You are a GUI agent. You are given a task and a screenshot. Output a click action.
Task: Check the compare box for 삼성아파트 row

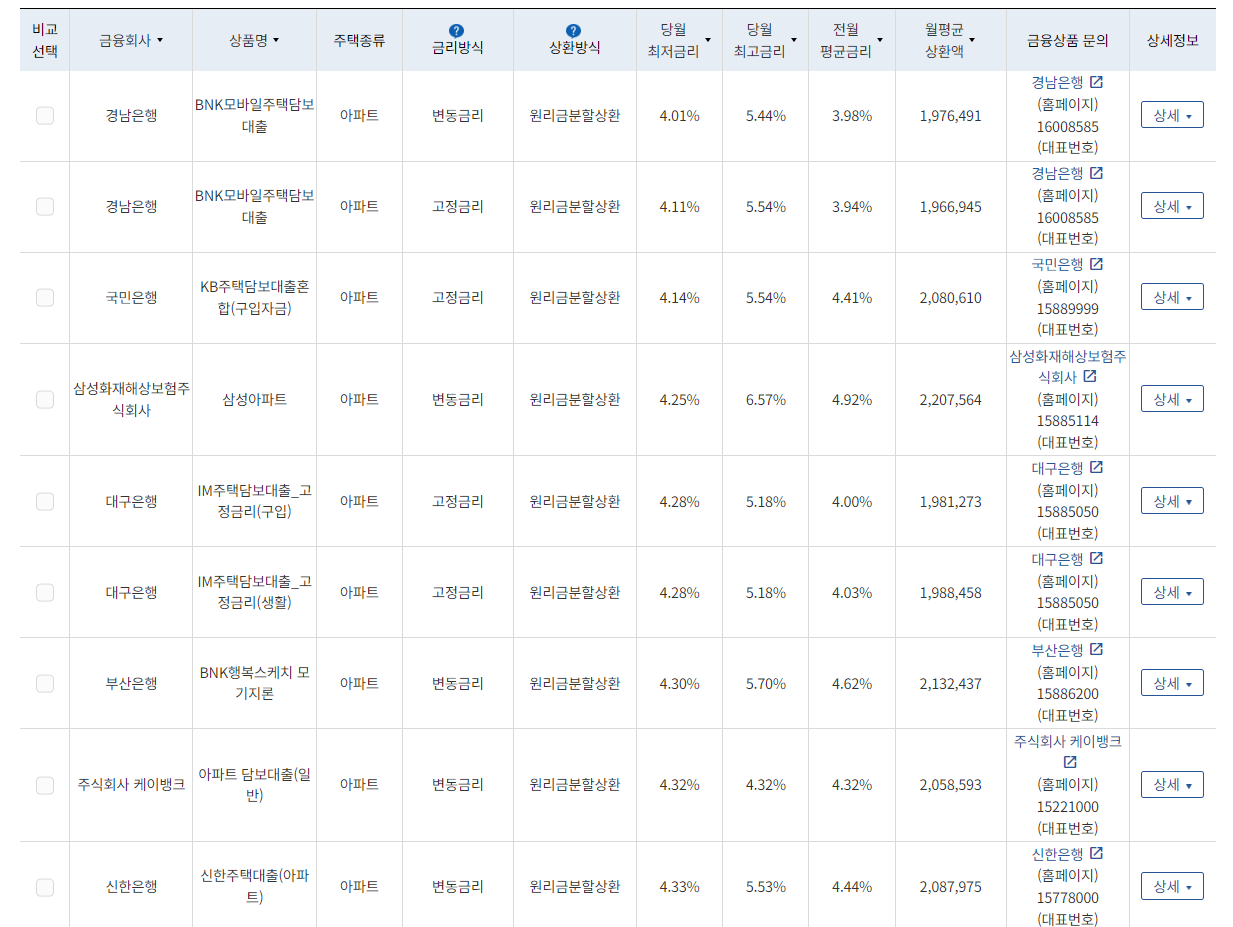point(45,400)
